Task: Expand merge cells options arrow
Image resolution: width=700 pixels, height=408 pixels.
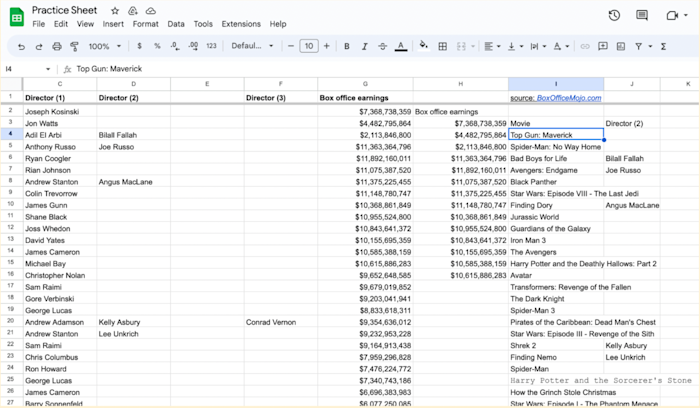Action: point(473,46)
